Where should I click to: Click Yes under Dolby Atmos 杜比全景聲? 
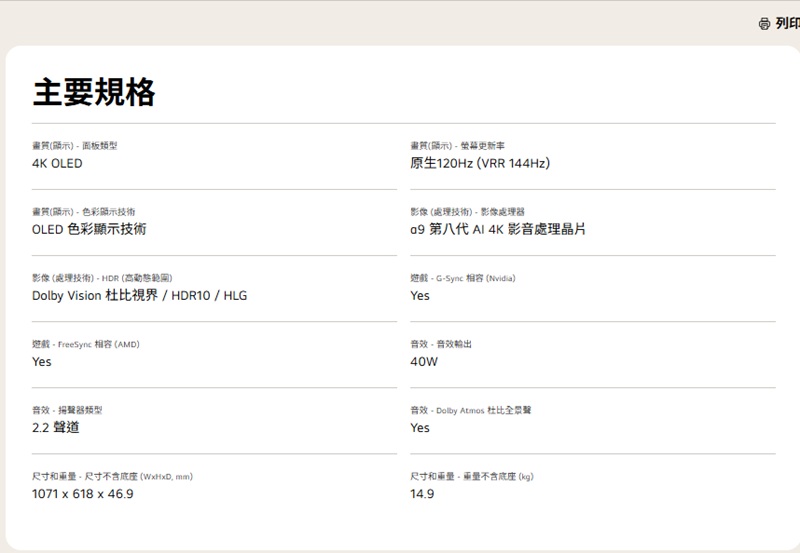420,427
